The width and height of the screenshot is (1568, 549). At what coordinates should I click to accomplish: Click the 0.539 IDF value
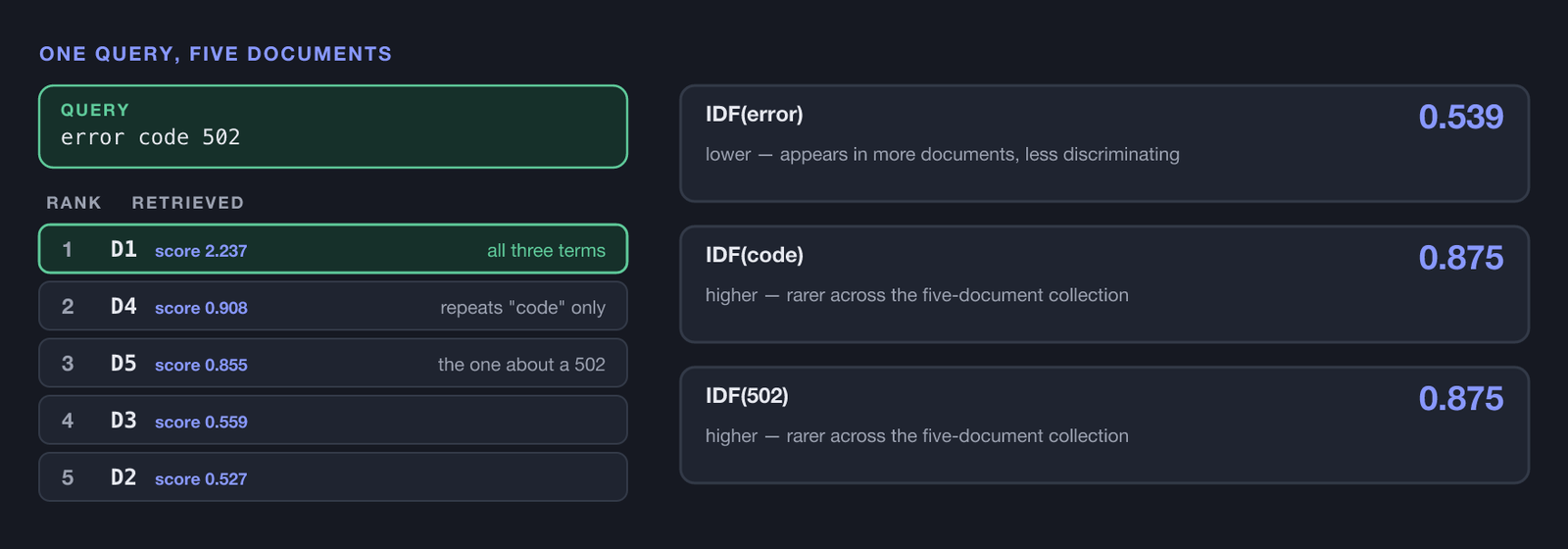point(1460,117)
